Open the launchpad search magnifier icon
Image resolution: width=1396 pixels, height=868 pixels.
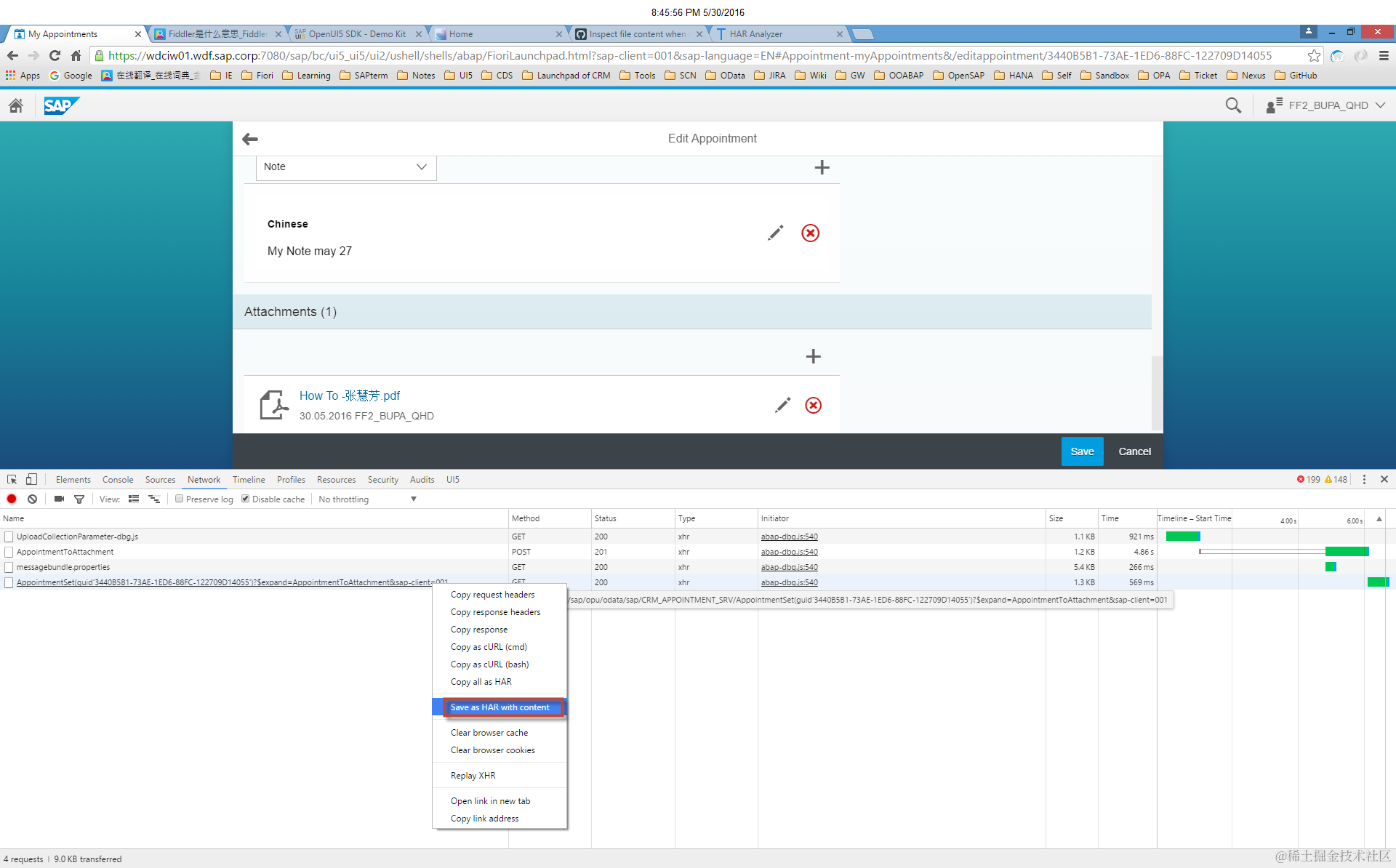1233,105
